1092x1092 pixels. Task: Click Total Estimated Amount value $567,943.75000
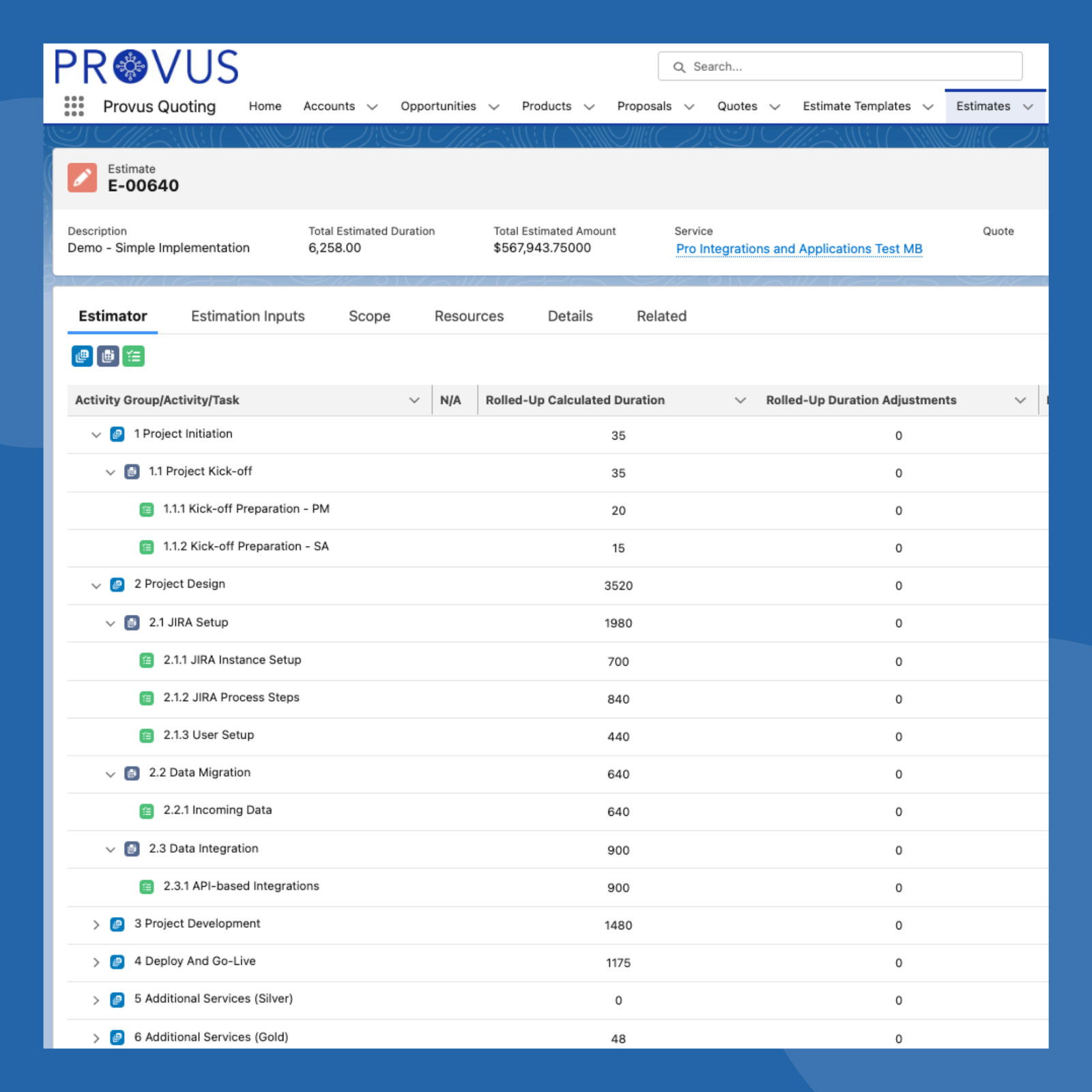(543, 248)
